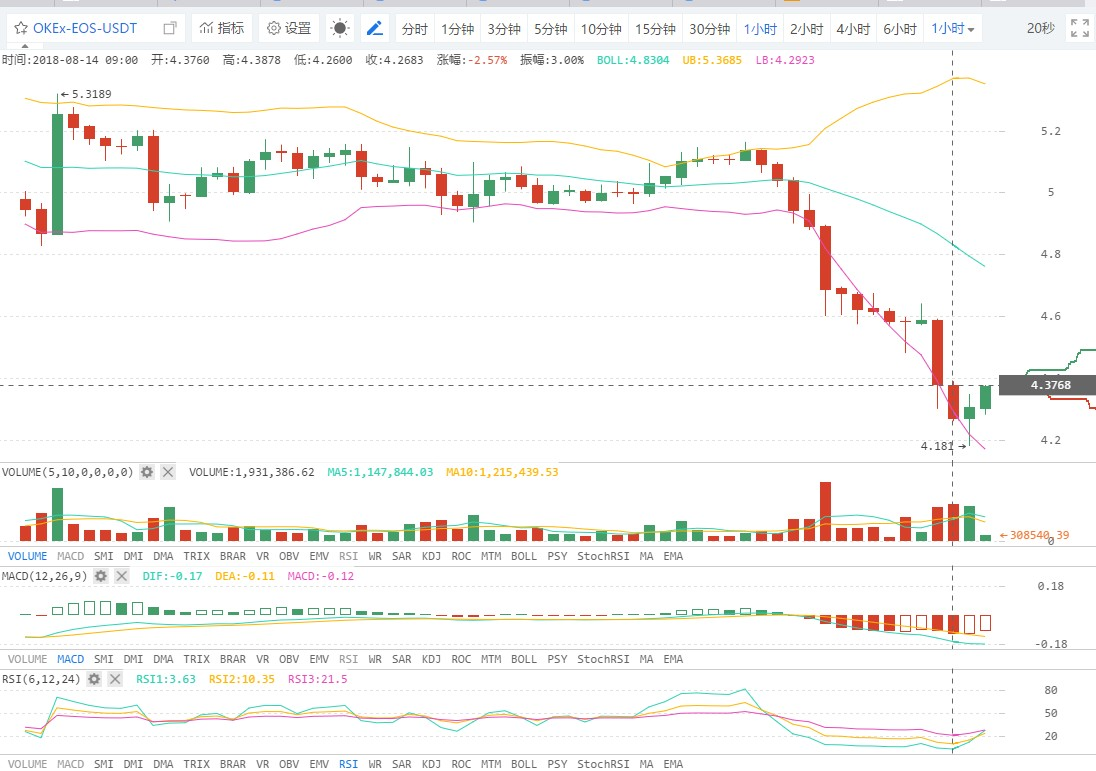The height and width of the screenshot is (771, 1096).
Task: Click the 4.3768 current price label
Action: (1048, 385)
